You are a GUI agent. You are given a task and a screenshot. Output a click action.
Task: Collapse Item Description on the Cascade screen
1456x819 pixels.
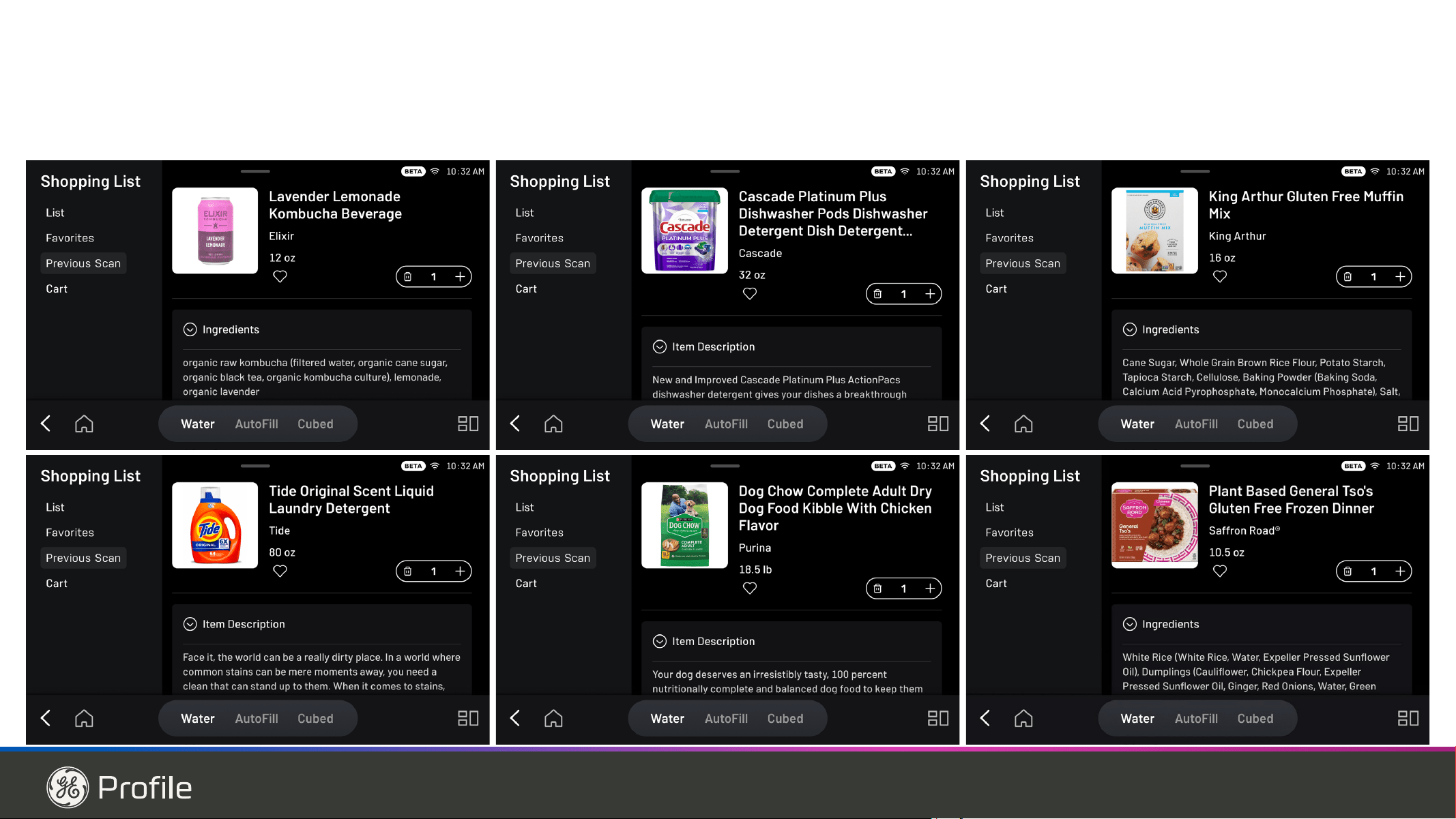(x=660, y=346)
